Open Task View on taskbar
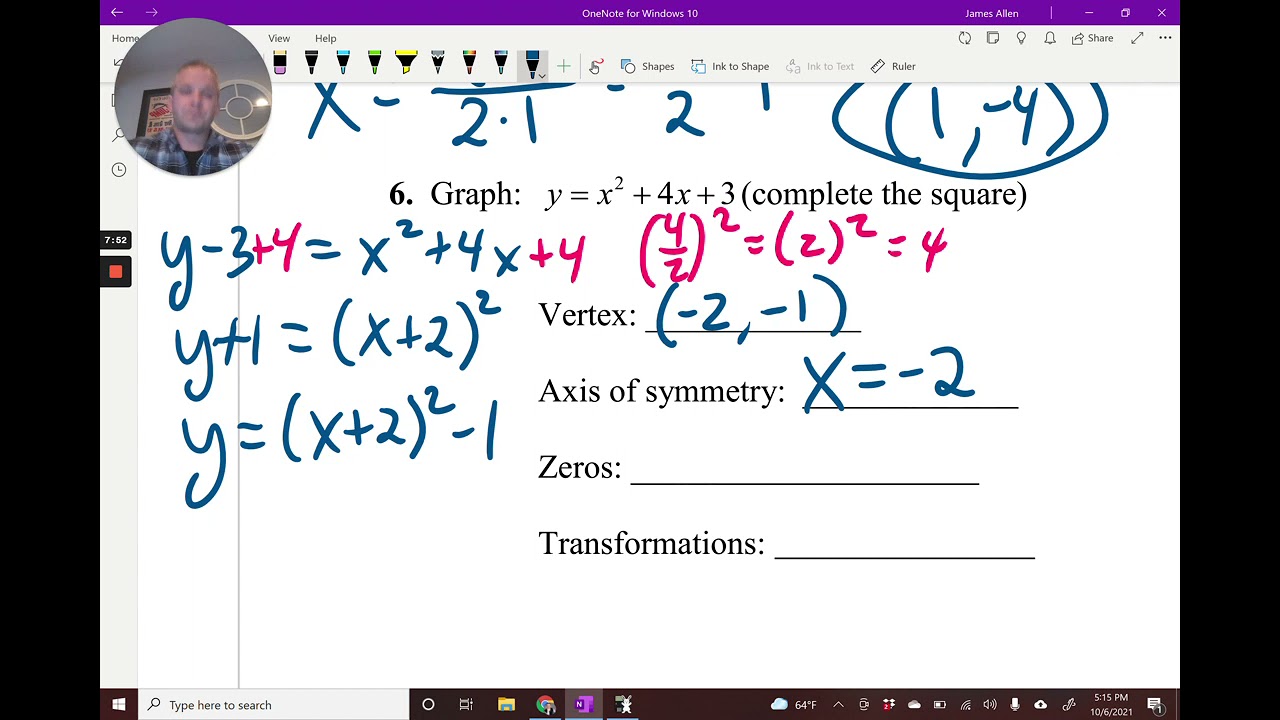 pyautogui.click(x=466, y=705)
